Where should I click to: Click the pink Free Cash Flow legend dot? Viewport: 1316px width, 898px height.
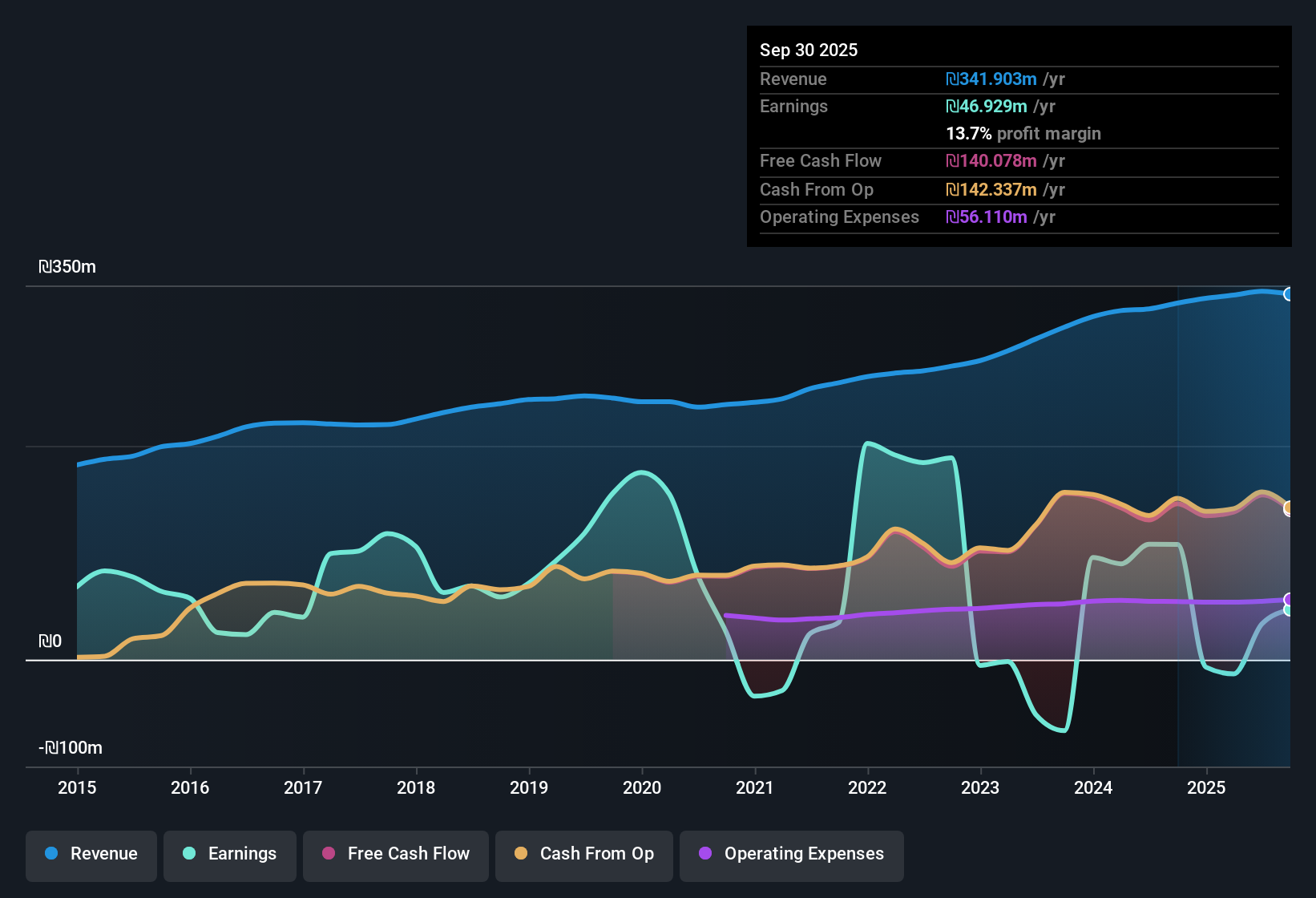[329, 854]
